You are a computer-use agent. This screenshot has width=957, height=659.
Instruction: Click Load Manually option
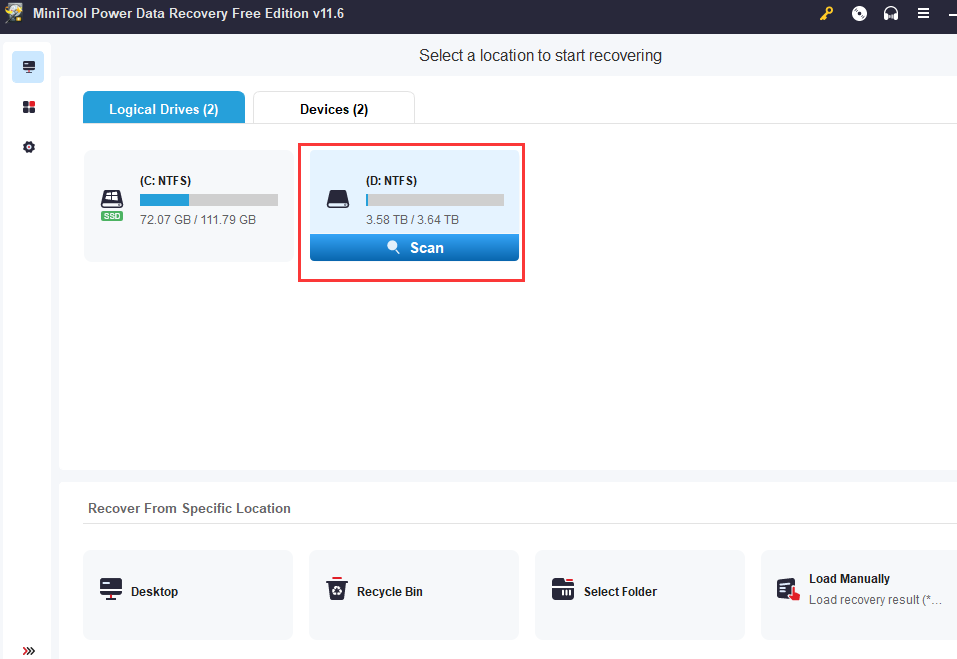859,595
